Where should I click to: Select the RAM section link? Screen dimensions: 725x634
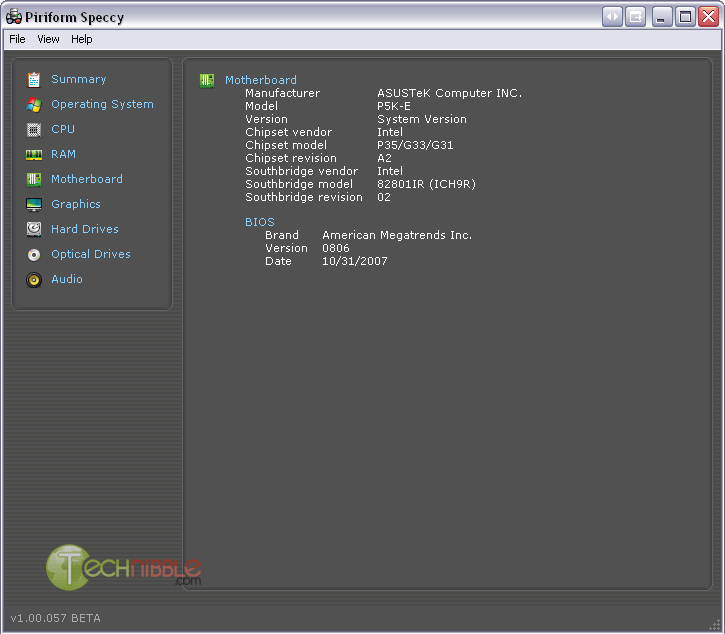click(x=63, y=154)
